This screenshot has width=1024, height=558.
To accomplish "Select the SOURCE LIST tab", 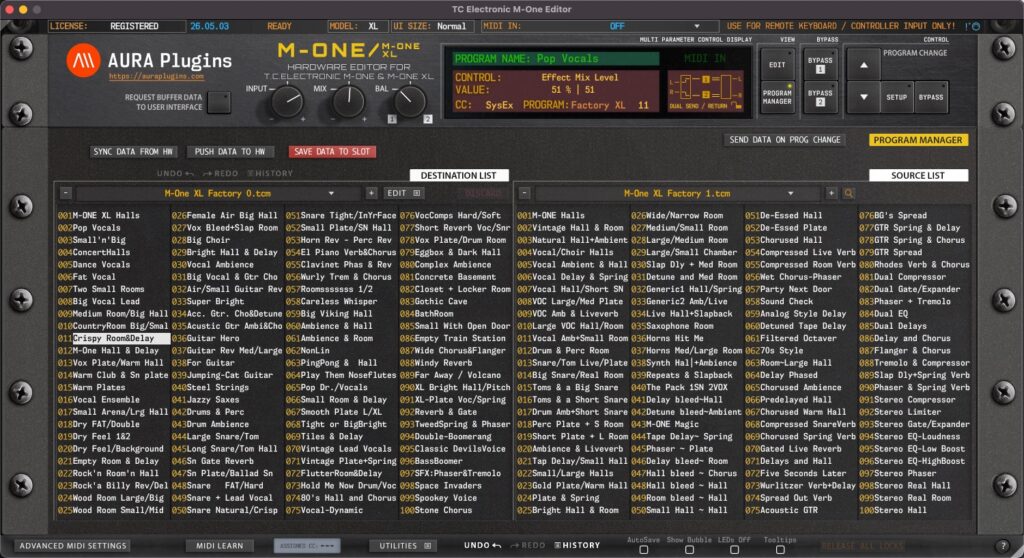I will [918, 175].
